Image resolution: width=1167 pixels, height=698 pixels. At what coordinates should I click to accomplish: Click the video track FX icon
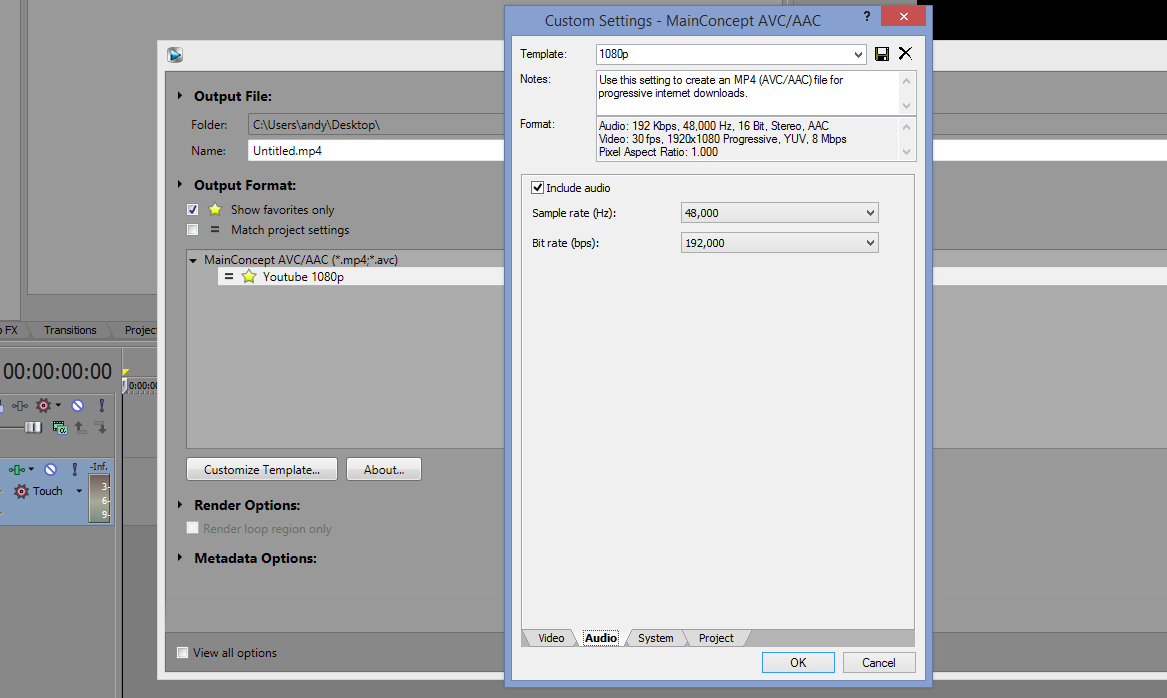19,406
